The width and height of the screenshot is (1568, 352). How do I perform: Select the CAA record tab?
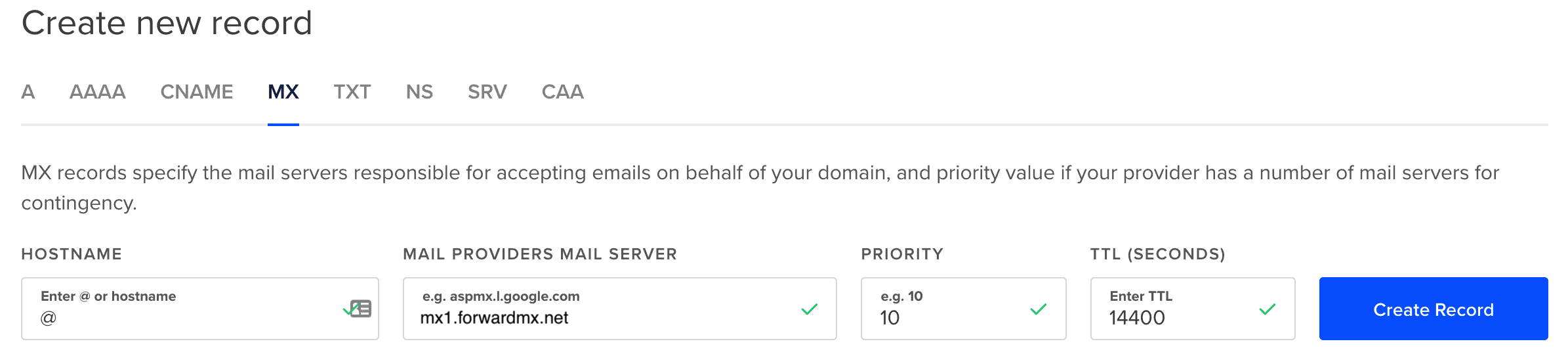[563, 92]
